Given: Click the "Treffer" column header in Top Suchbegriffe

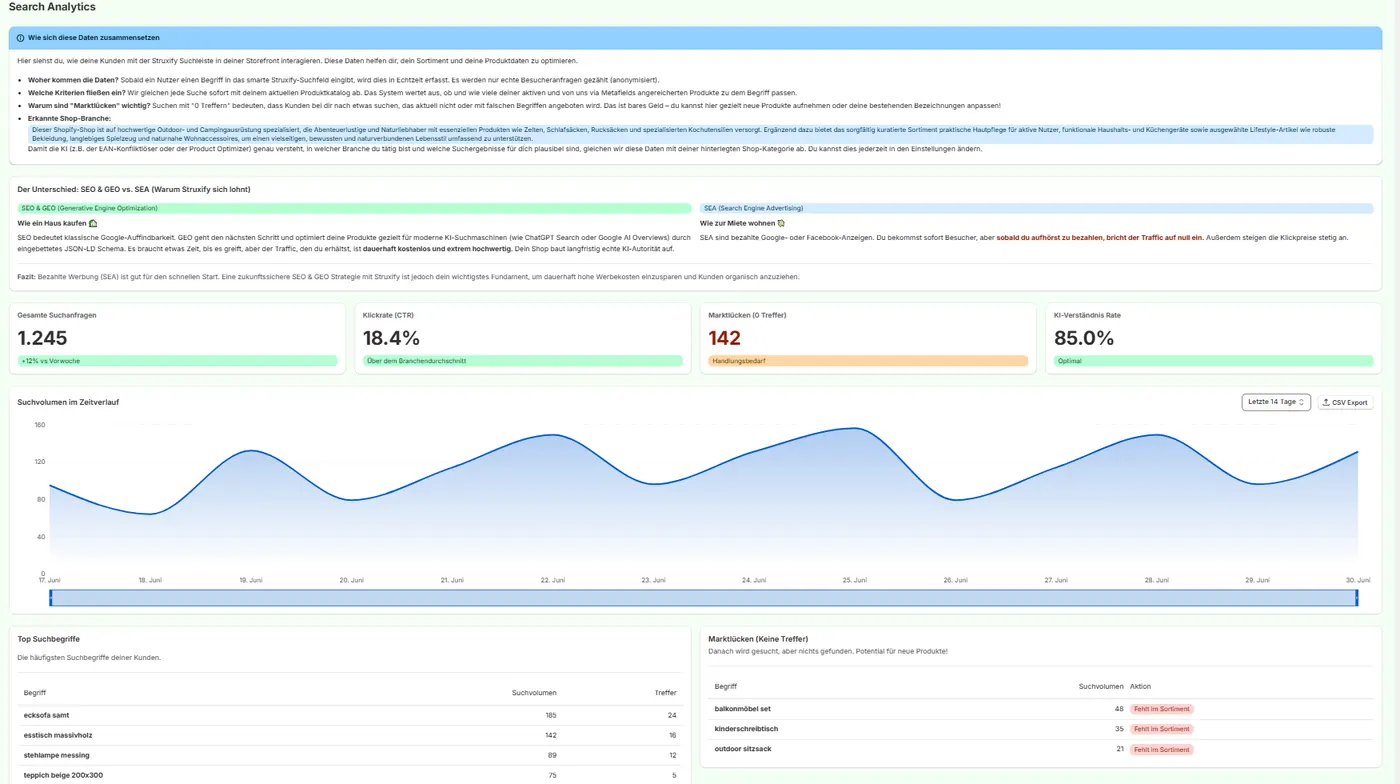Looking at the screenshot, I should (665, 692).
